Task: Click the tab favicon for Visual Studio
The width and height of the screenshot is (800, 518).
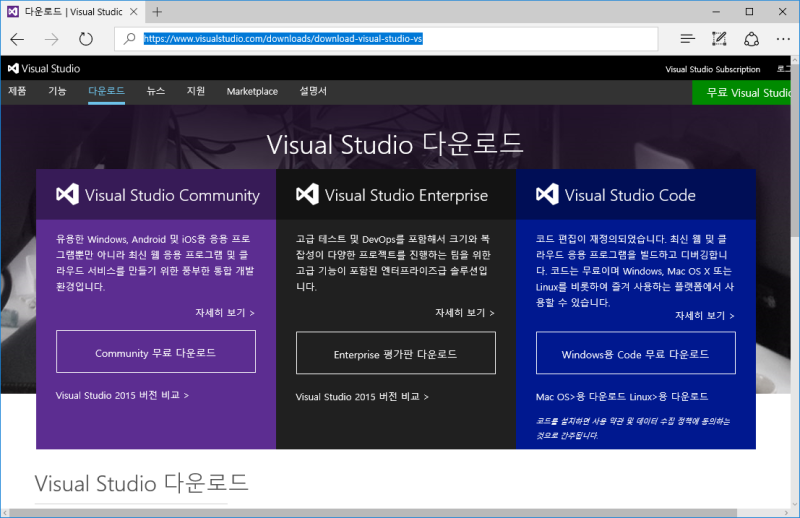Action: (13, 11)
